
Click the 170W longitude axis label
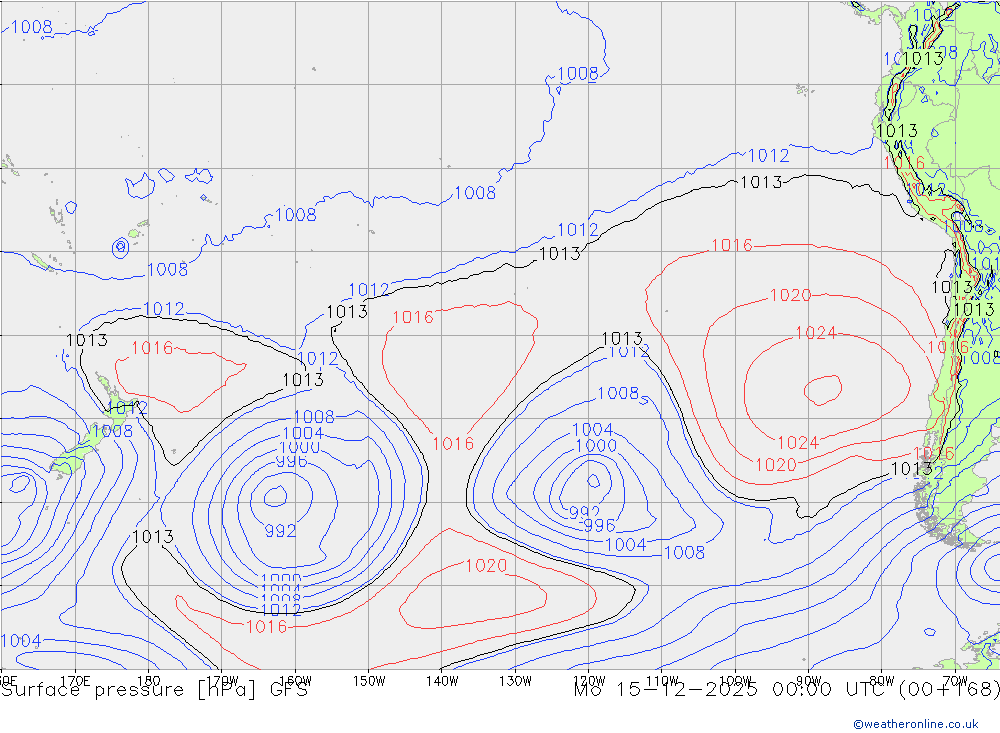click(x=222, y=681)
